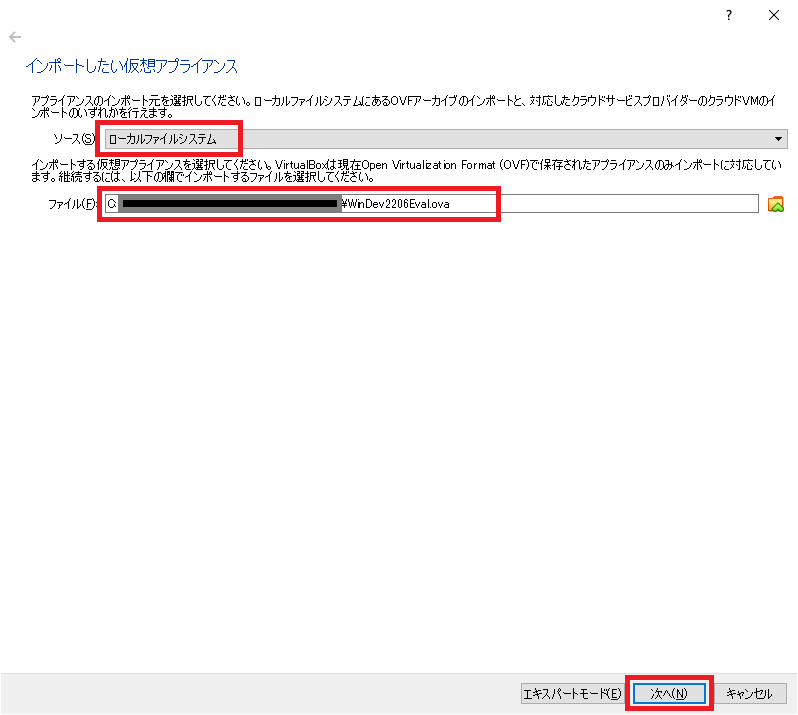This screenshot has height=715, width=798.
Task: Switch to エキスパートモード(E)
Action: pos(572,694)
